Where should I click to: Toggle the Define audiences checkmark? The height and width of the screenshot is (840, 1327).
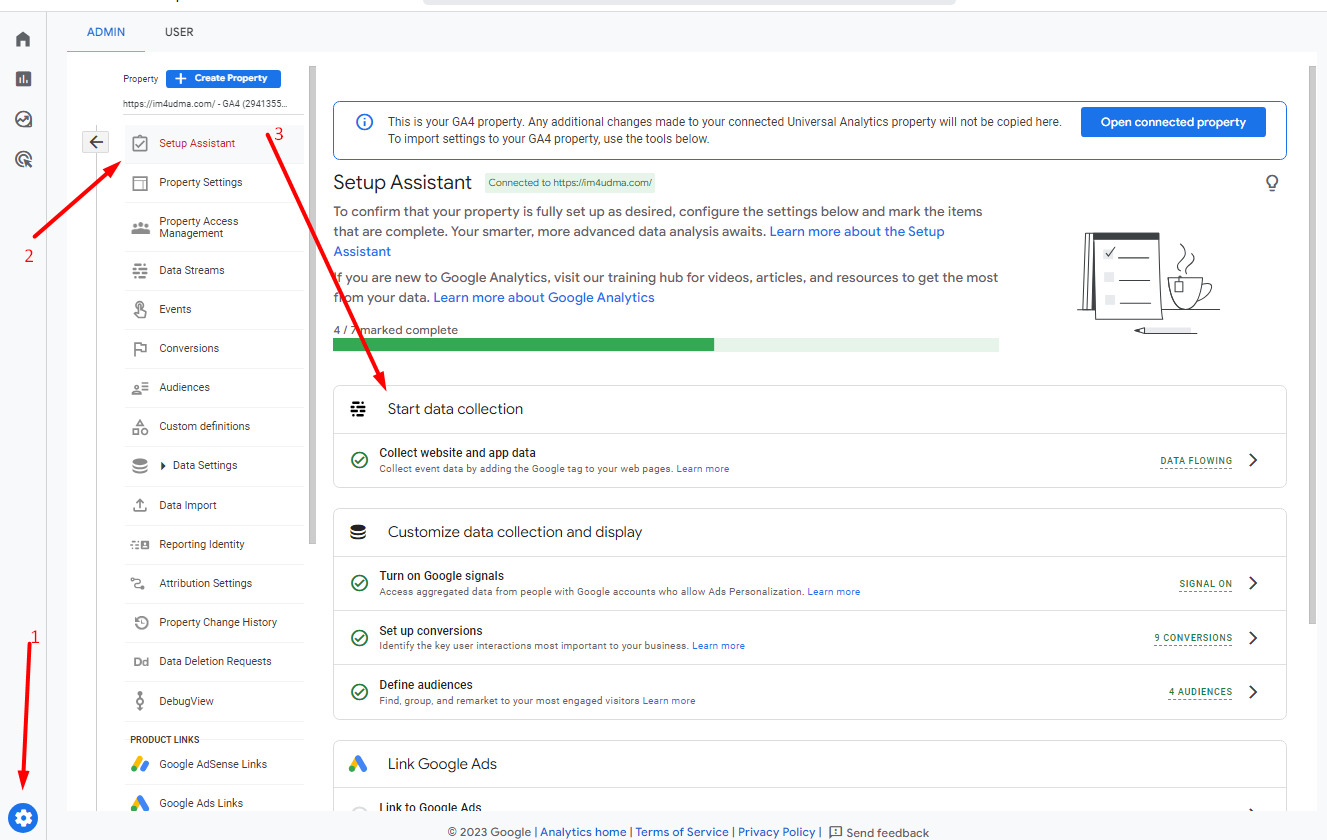(359, 691)
